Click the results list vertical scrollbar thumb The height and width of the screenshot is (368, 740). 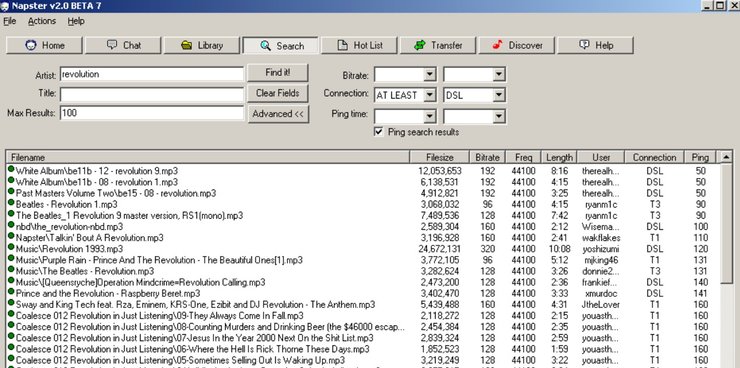coord(727,224)
